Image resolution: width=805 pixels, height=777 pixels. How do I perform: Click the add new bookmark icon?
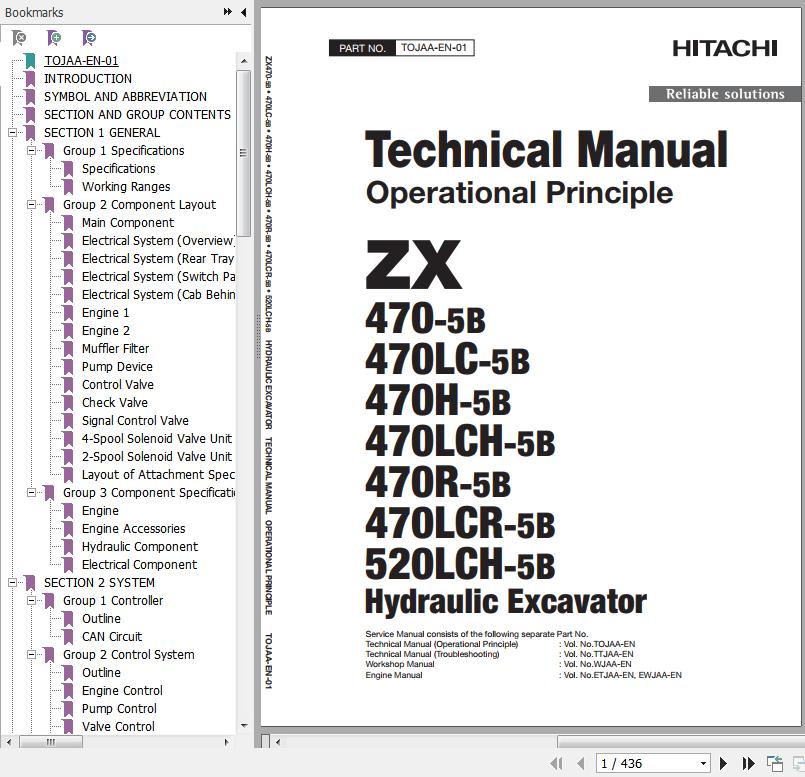point(53,37)
